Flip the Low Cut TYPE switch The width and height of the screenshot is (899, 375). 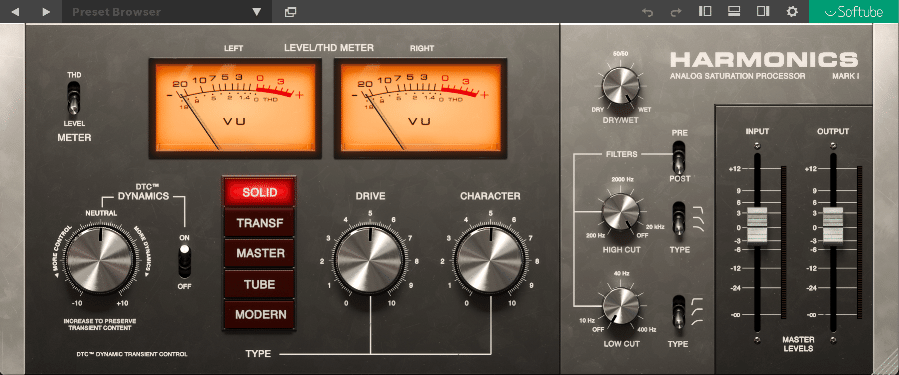coord(679,312)
